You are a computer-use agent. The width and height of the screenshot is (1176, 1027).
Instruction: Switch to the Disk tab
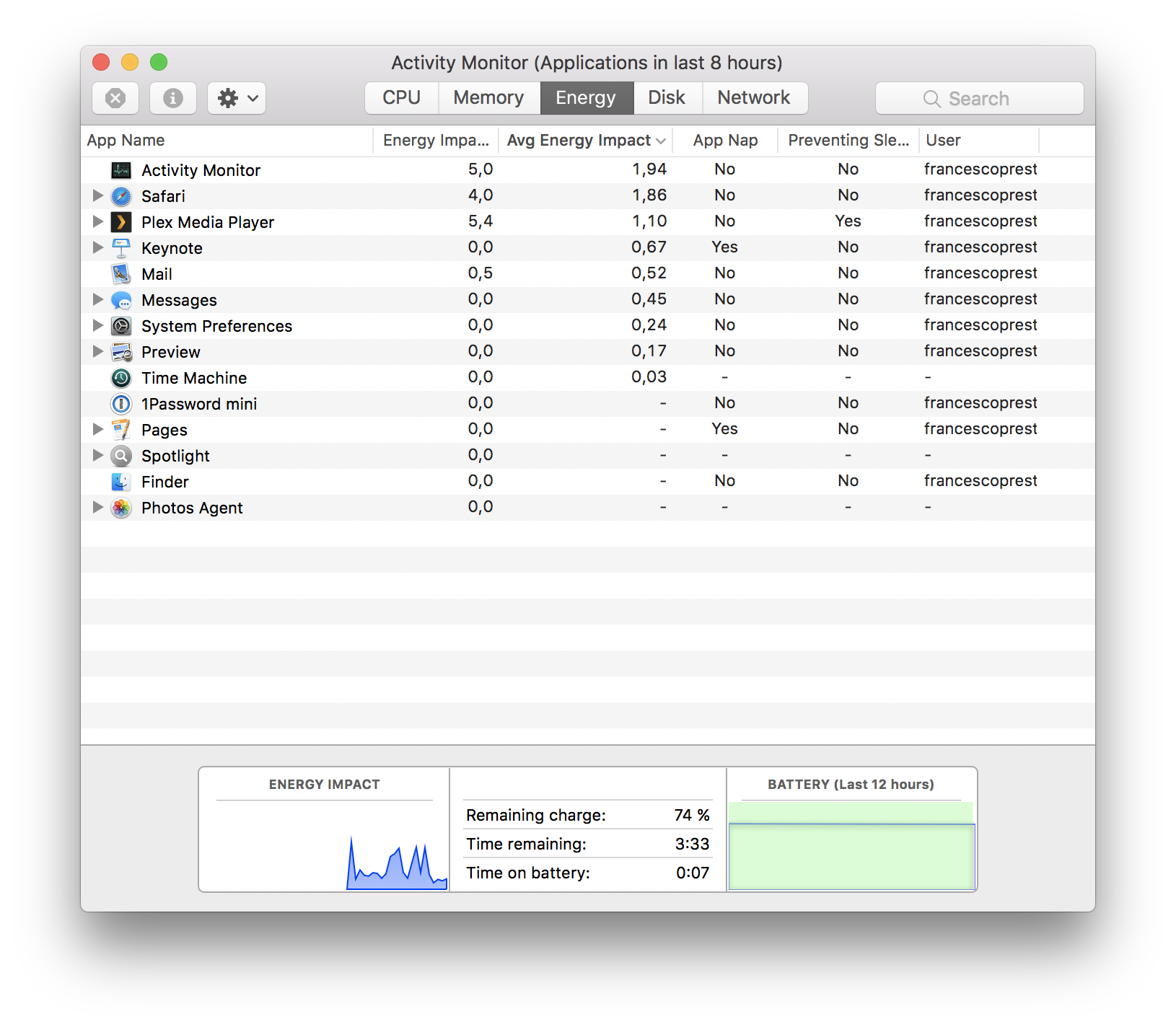tap(667, 98)
